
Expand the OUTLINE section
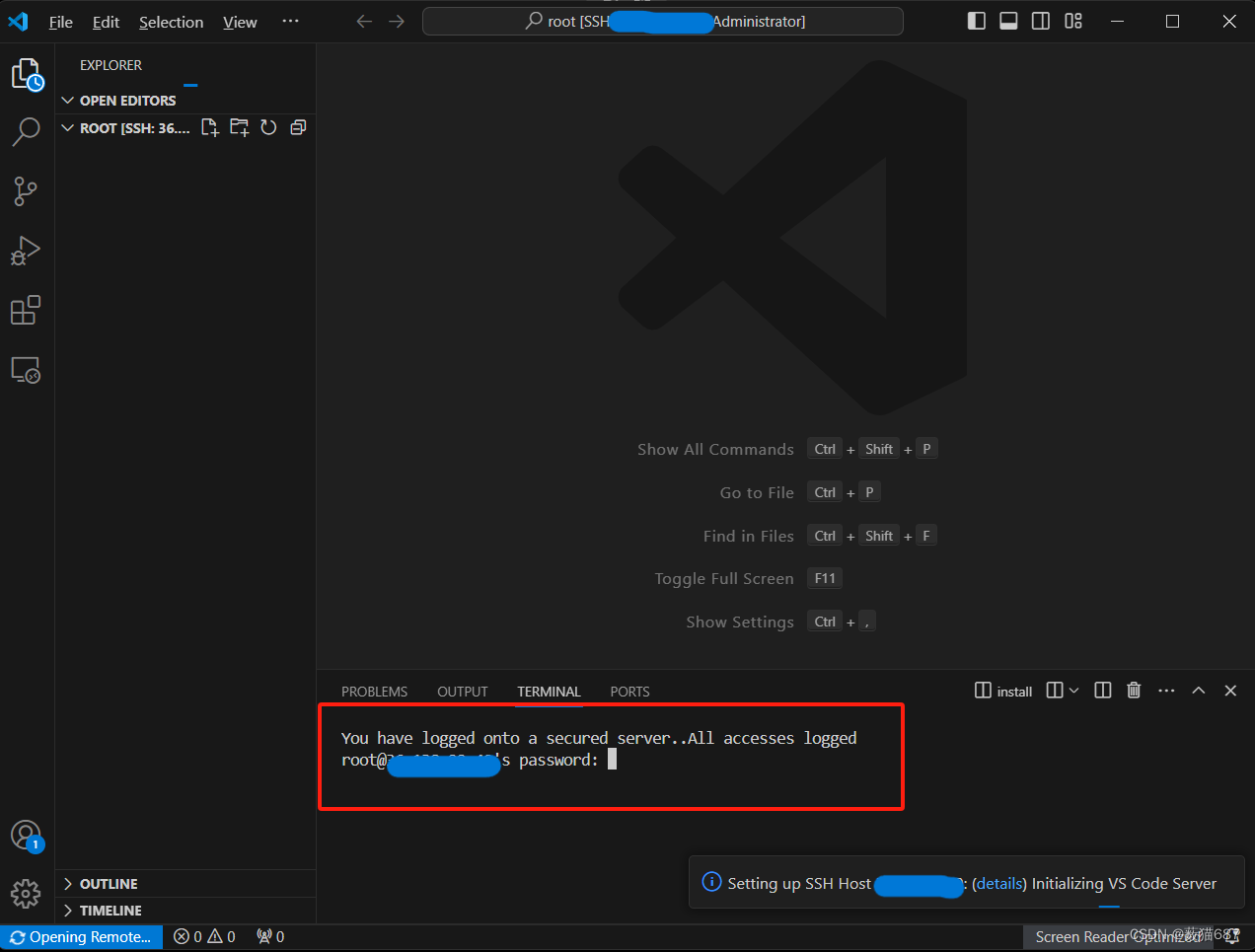pyautogui.click(x=185, y=884)
